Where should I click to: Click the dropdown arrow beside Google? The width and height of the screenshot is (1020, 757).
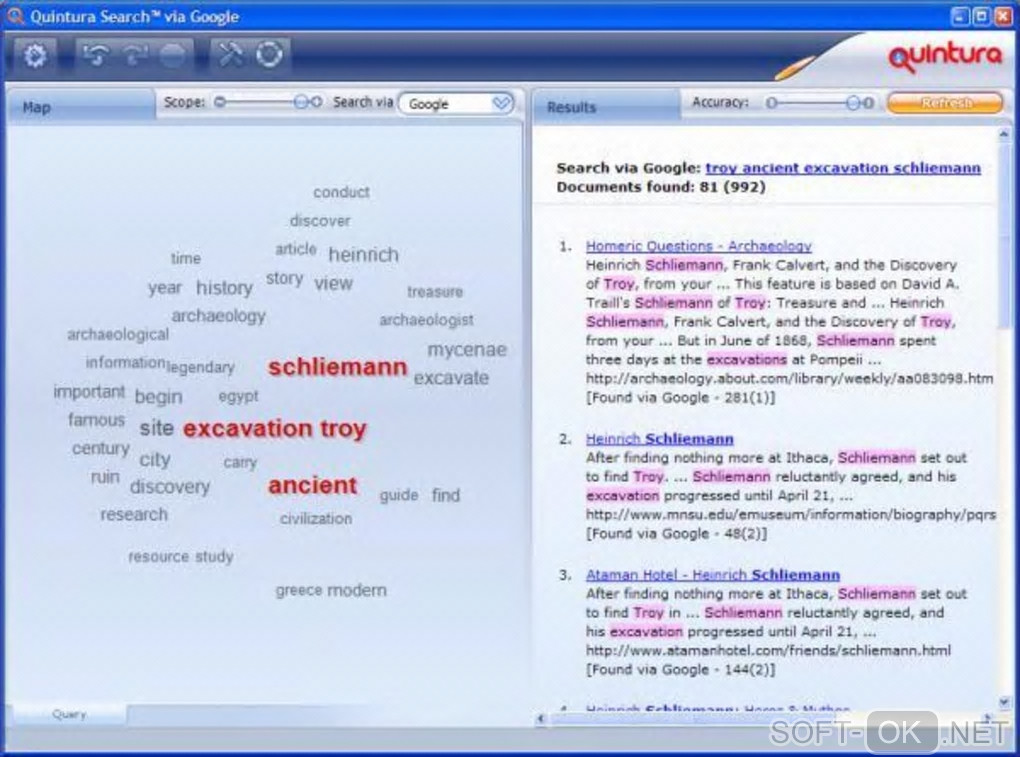pos(501,103)
